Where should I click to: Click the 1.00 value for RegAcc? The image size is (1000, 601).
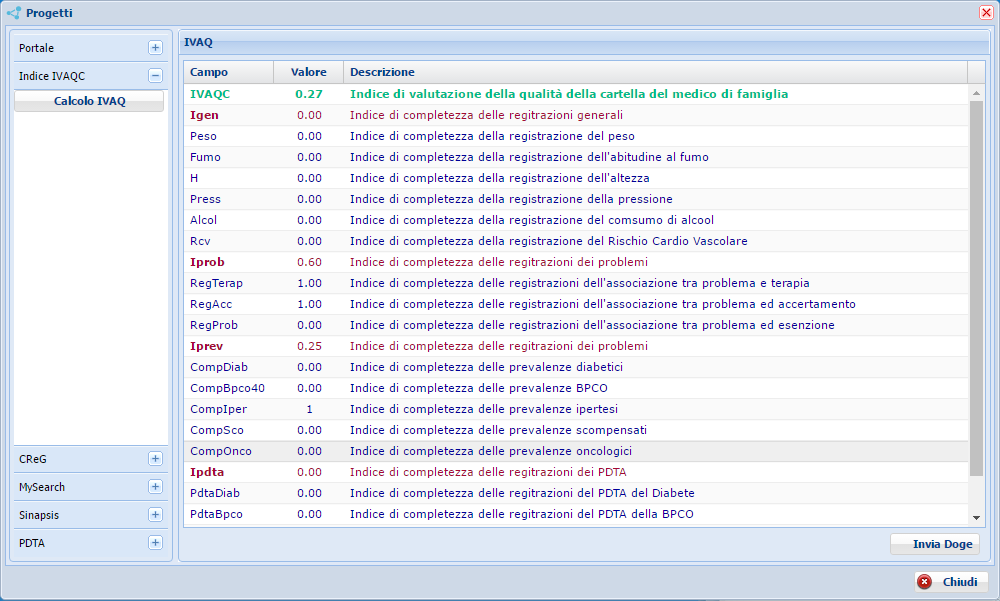coord(309,304)
